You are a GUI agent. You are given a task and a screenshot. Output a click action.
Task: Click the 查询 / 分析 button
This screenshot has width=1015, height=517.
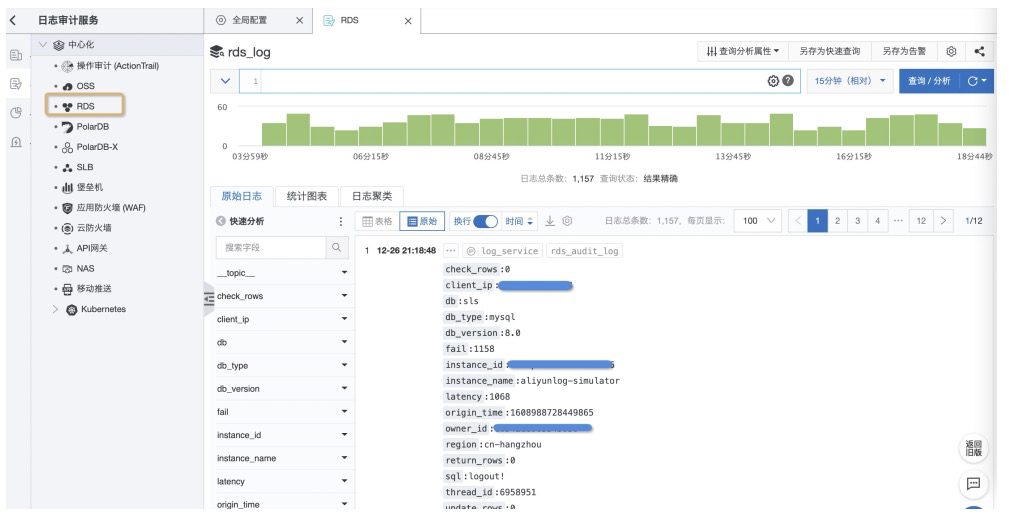[930, 81]
